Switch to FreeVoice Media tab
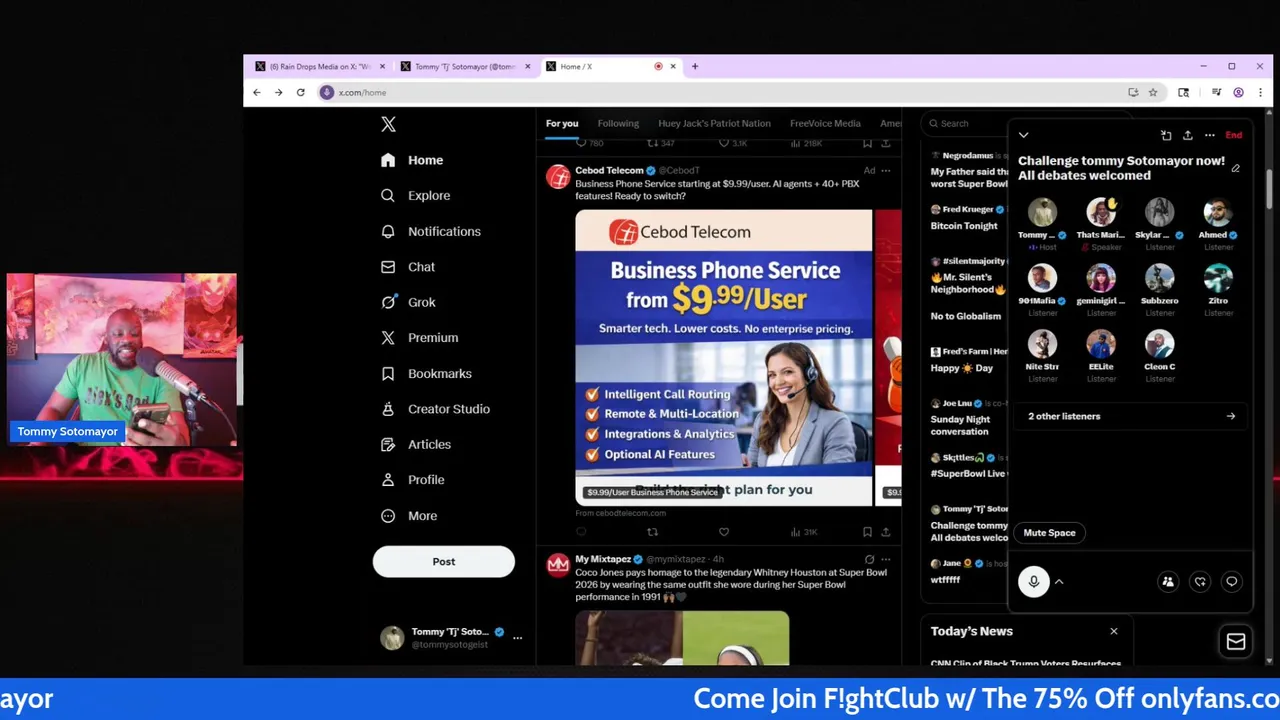1280x720 pixels. 825,124
